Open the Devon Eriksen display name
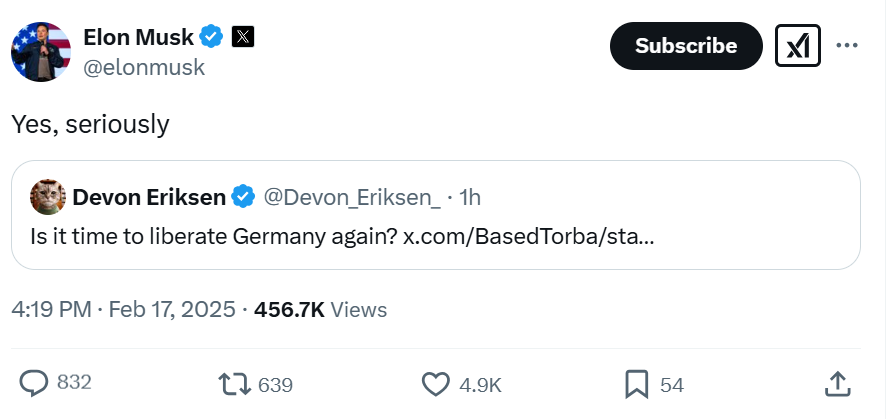 point(149,197)
